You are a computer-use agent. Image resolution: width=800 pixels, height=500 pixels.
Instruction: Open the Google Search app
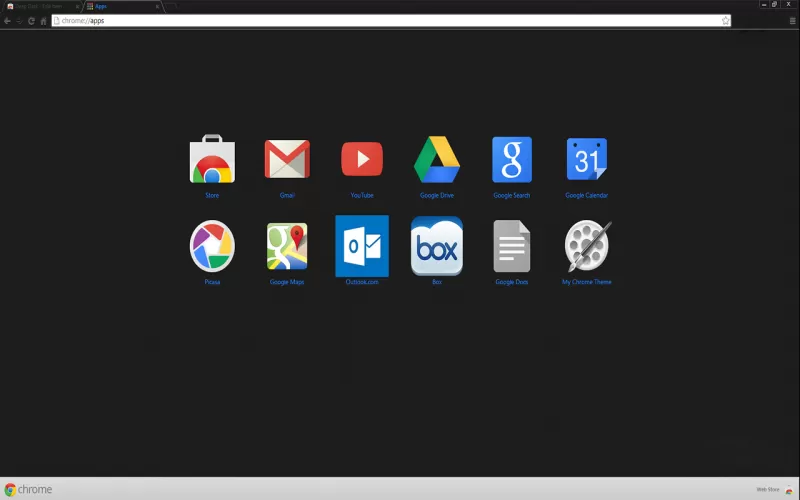point(511,160)
